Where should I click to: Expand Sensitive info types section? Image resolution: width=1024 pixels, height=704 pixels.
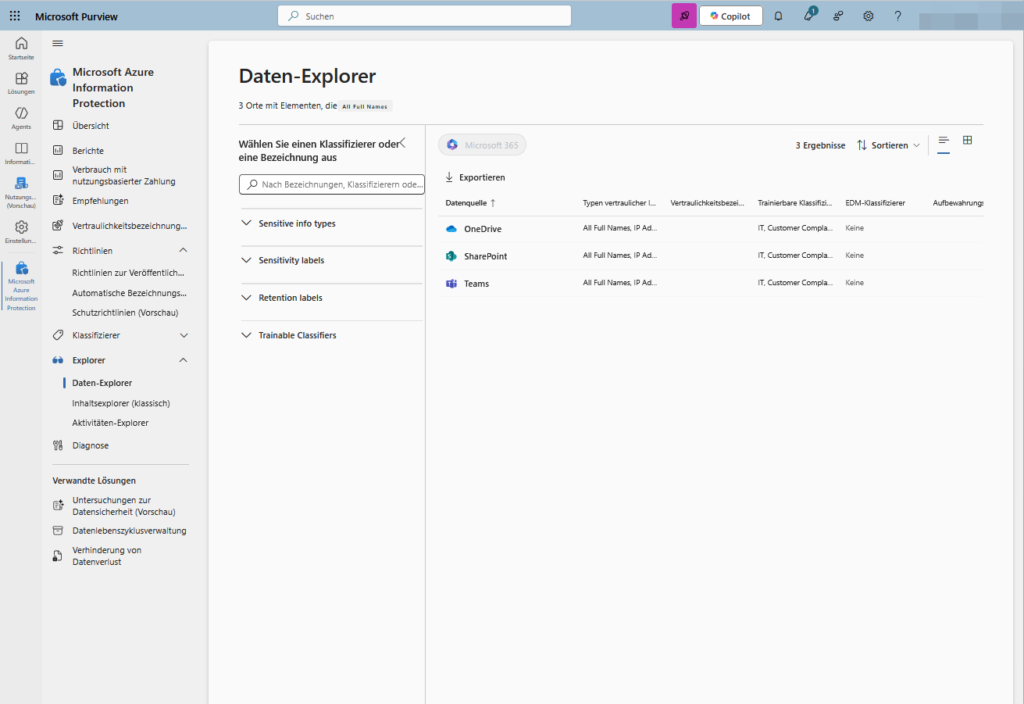click(297, 224)
